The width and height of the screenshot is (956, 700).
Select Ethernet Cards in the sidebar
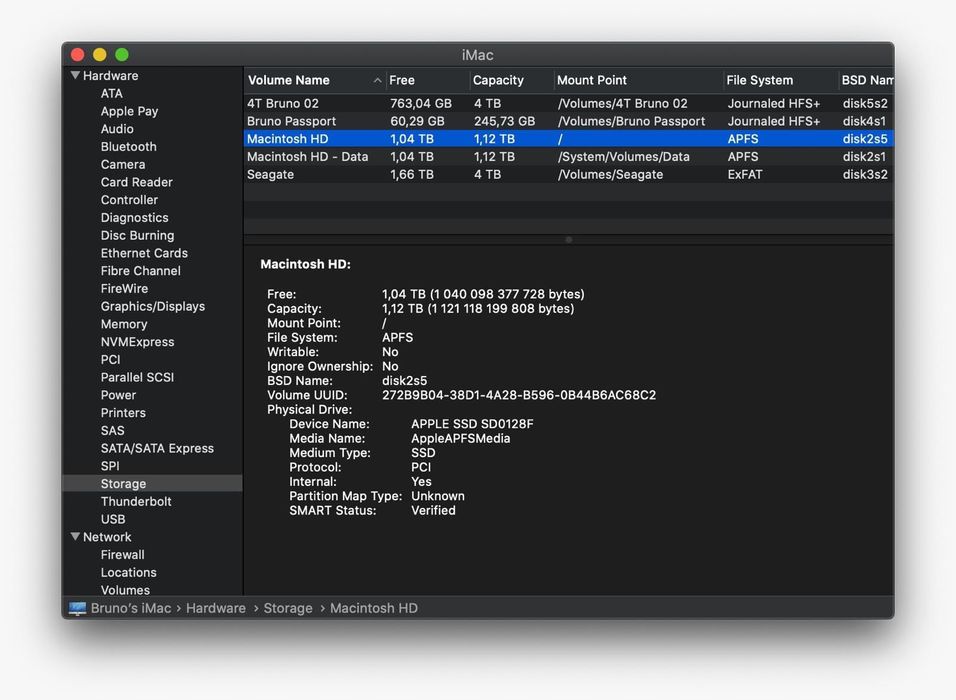click(x=144, y=253)
